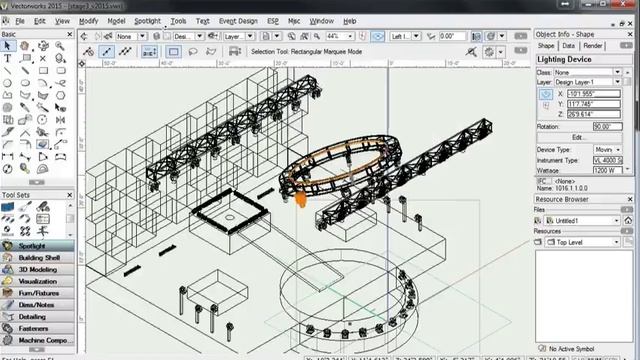Toggle Disable Interactive Scaling mode
The width and height of the screenshot is (640, 360).
[88, 51]
